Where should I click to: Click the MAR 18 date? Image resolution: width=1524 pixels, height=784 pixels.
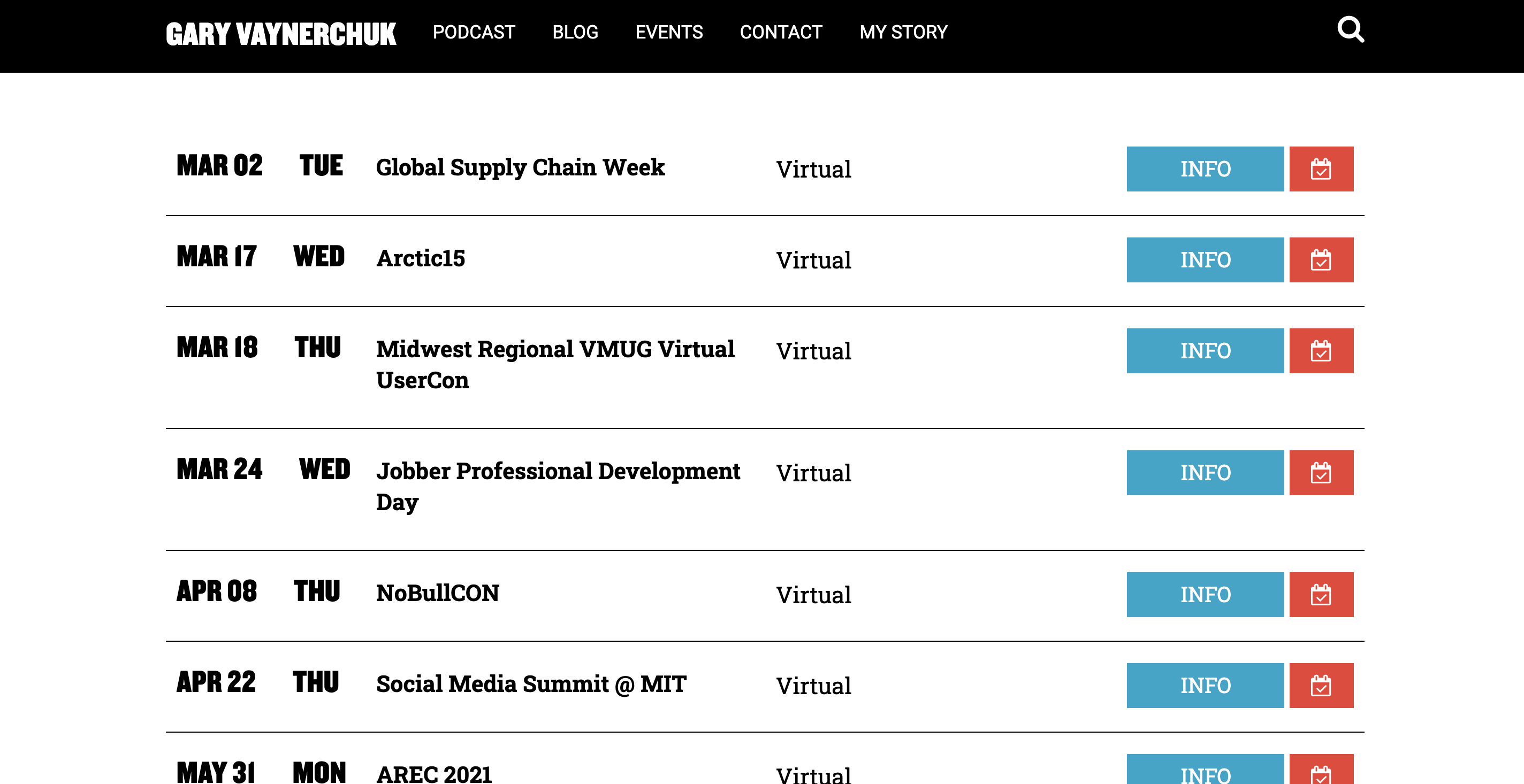217,348
